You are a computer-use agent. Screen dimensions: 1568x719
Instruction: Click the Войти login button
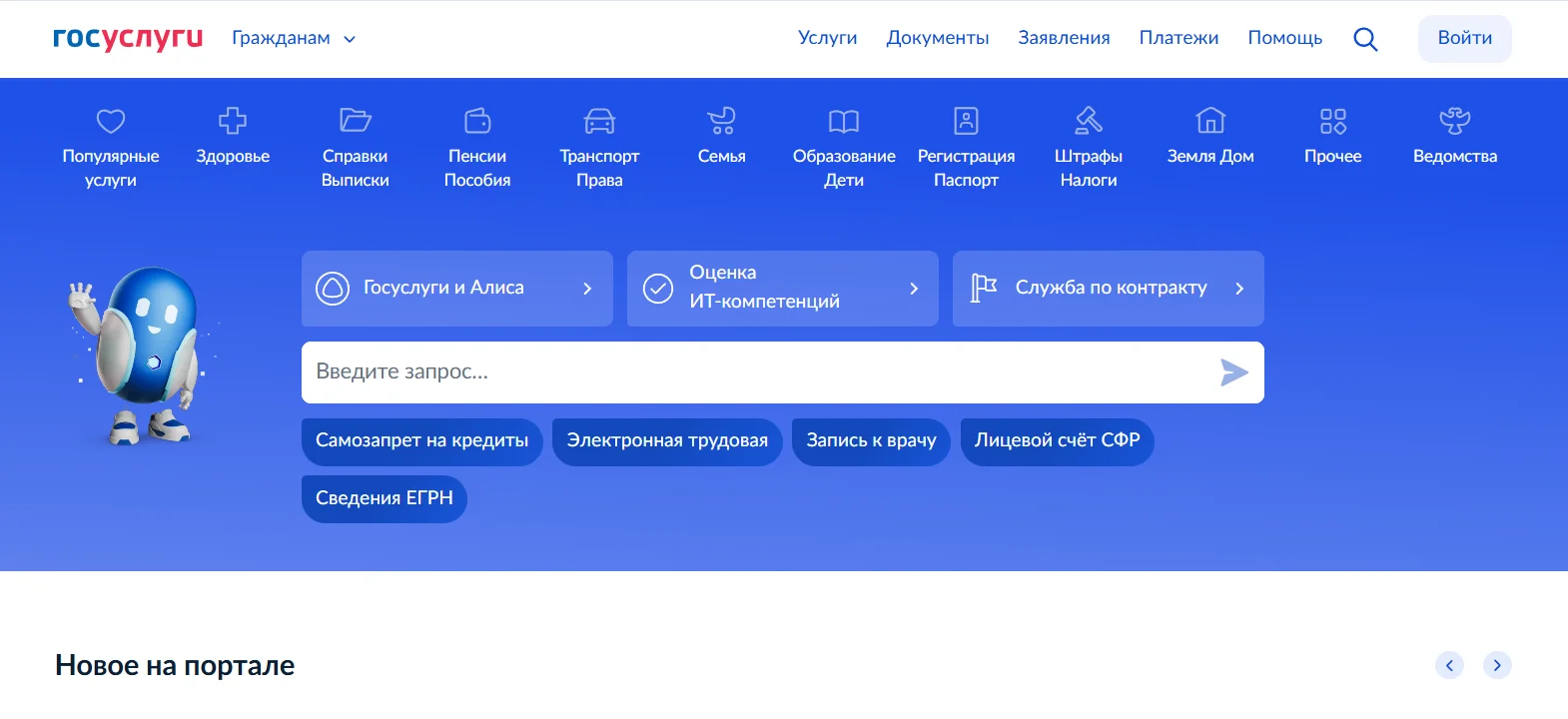click(1465, 39)
